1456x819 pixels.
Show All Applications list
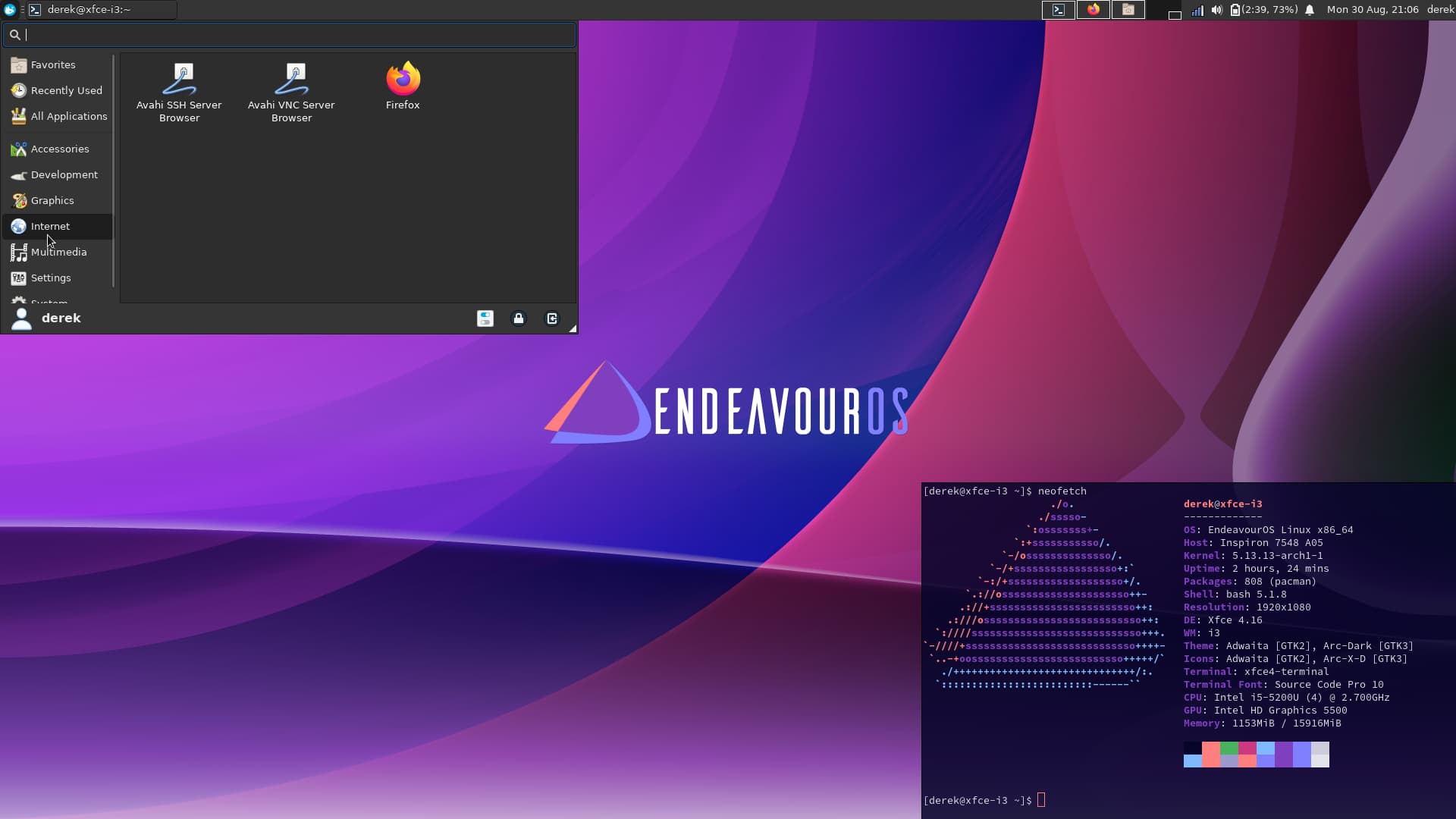(x=58, y=116)
